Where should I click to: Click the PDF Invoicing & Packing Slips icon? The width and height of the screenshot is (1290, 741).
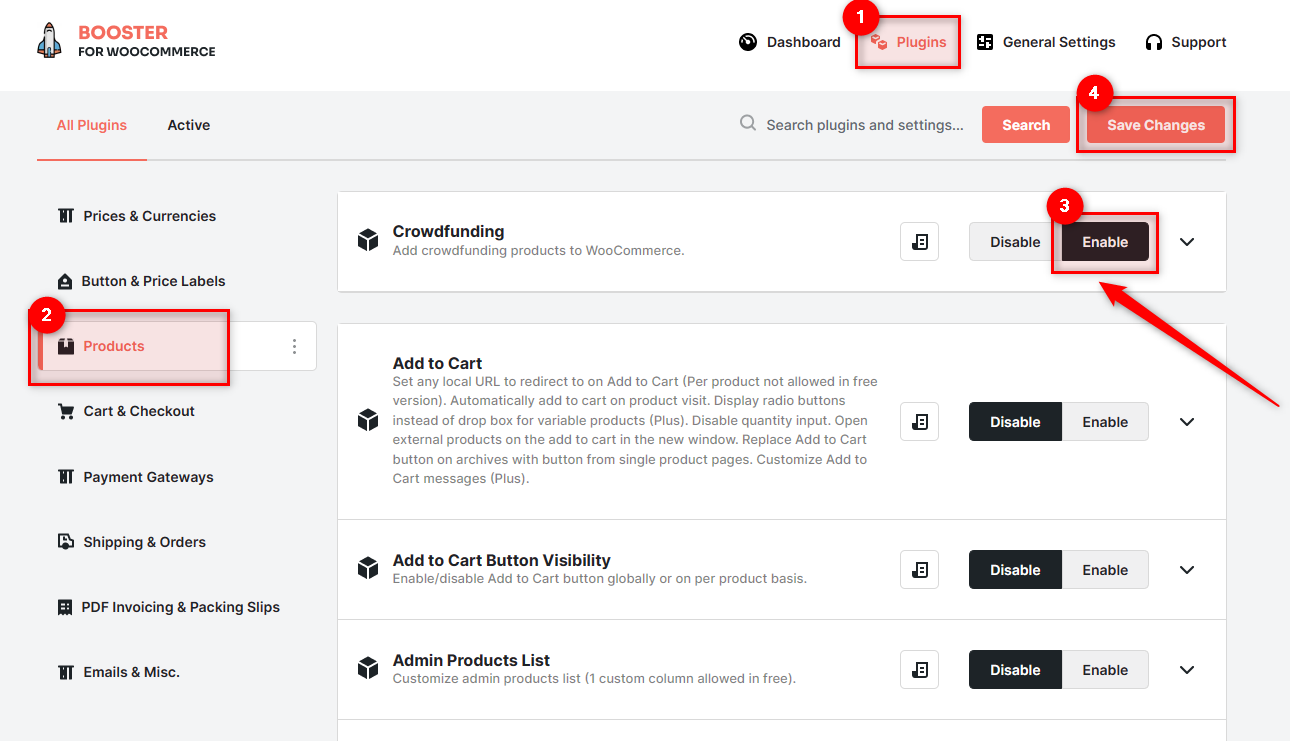[65, 607]
